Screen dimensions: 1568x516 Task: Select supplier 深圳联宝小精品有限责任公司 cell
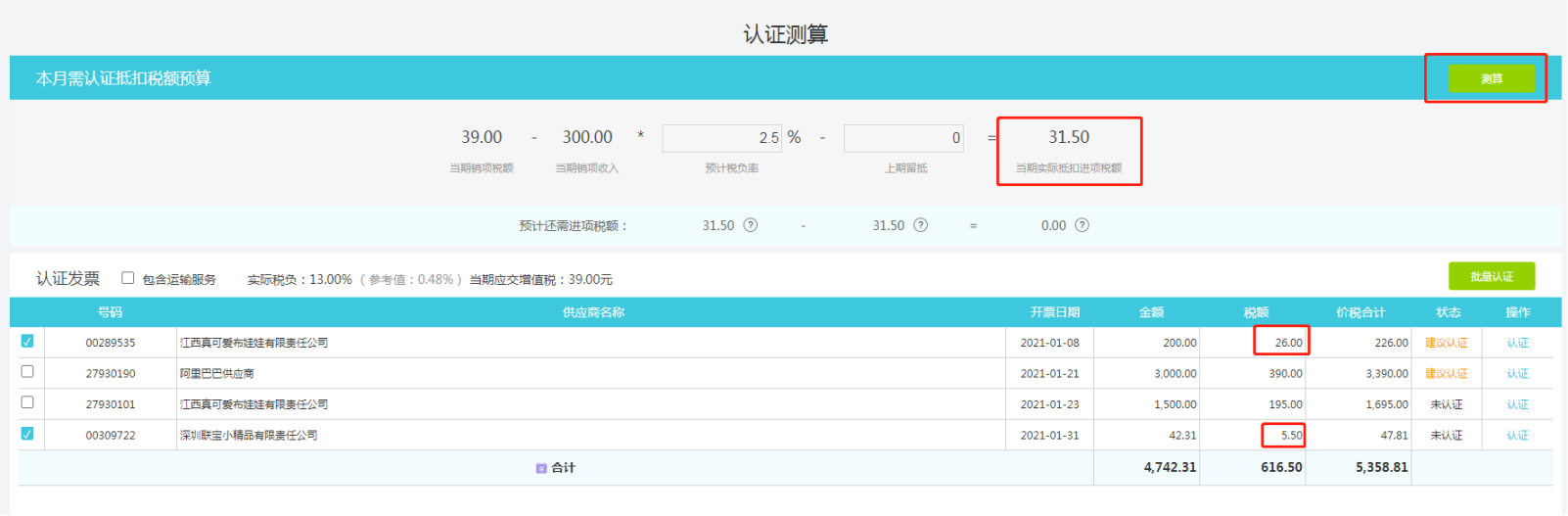(591, 436)
